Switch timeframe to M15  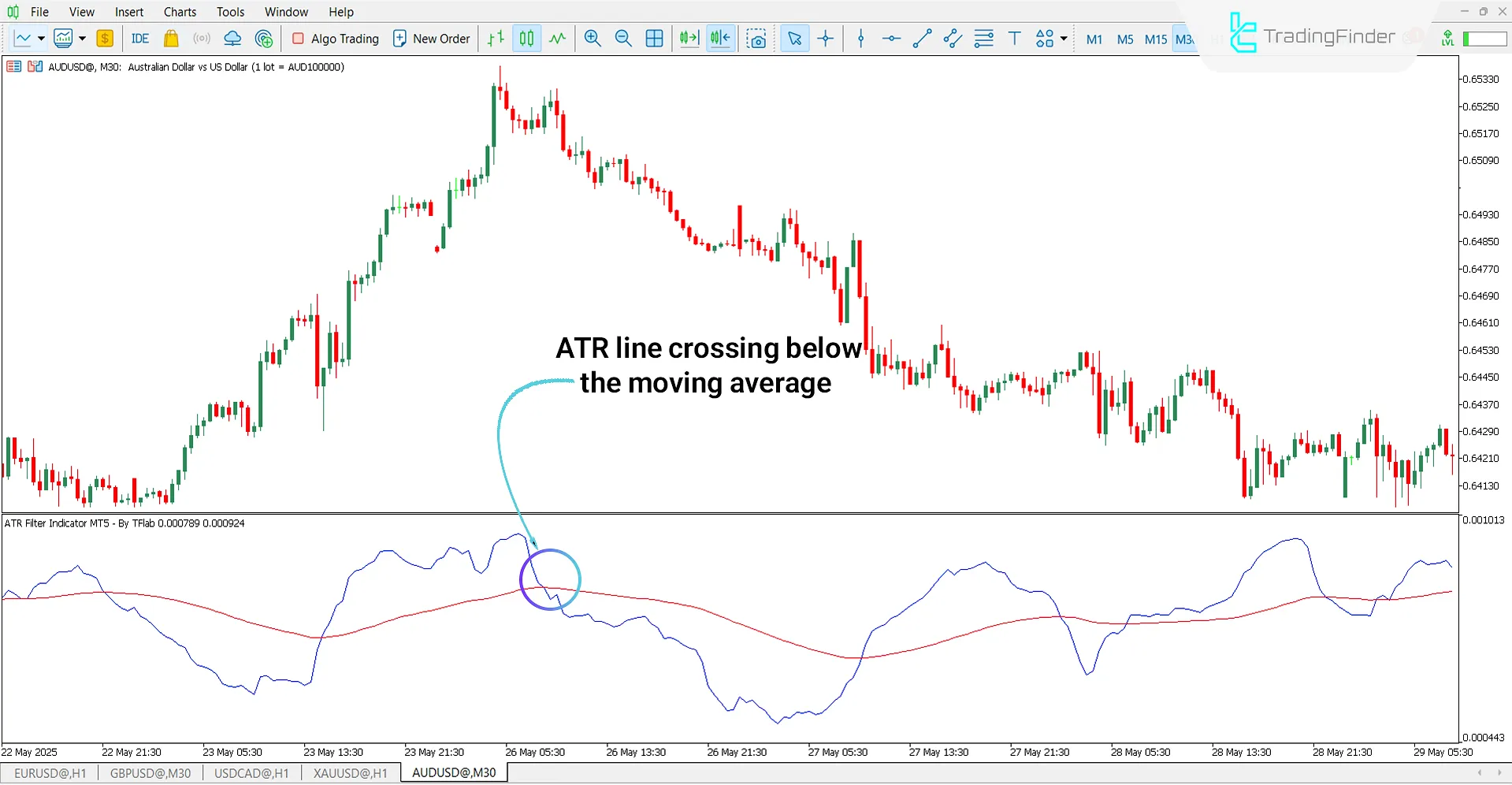tap(1156, 39)
